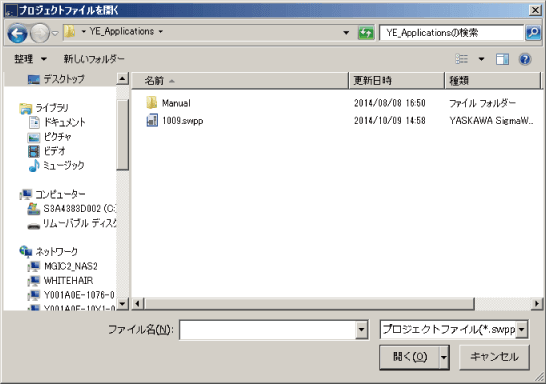This screenshot has width=546, height=384.
Task: Sort by 種類 column header
Action: pyautogui.click(x=493, y=81)
